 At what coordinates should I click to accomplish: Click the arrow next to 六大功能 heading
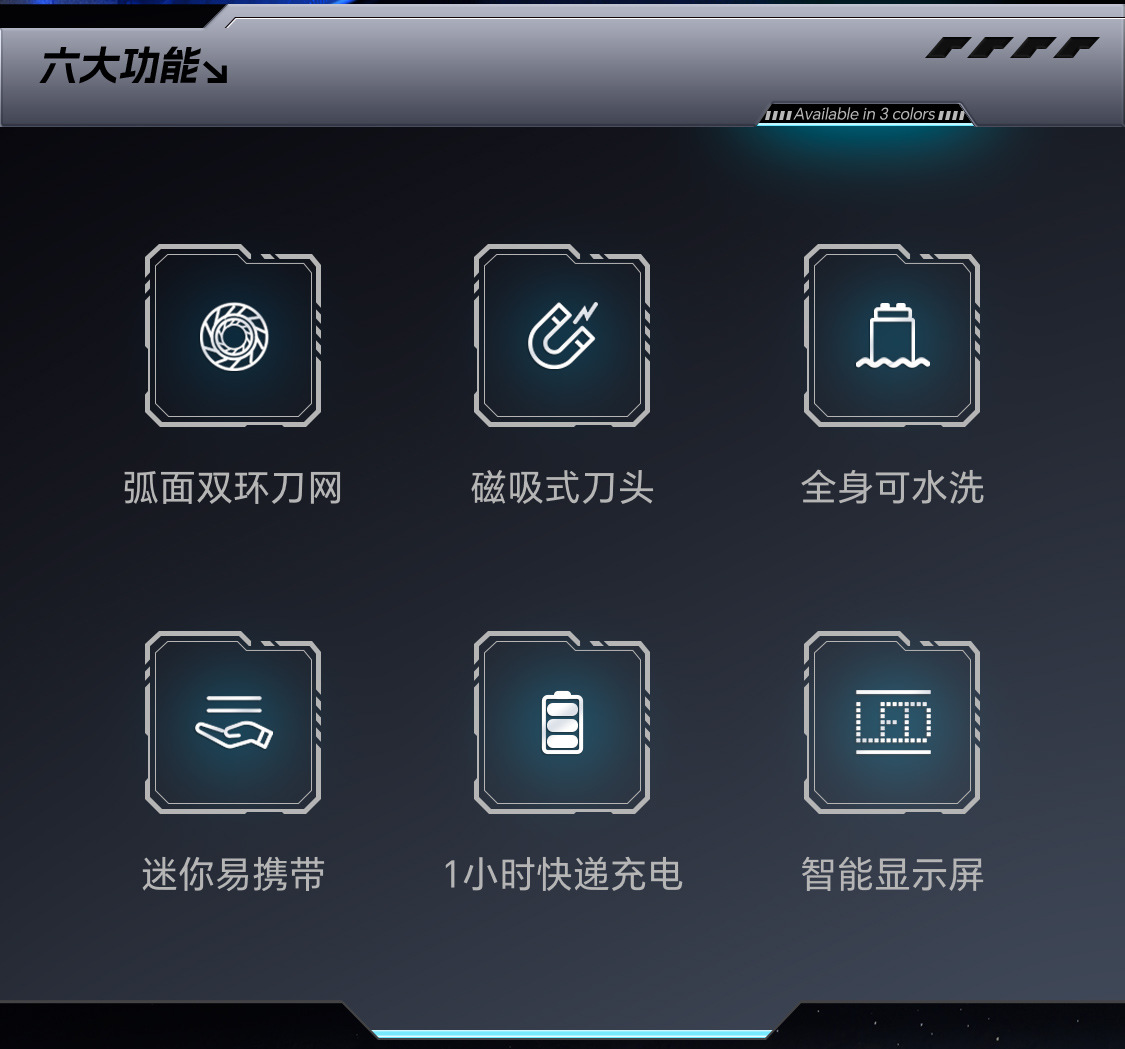point(215,72)
